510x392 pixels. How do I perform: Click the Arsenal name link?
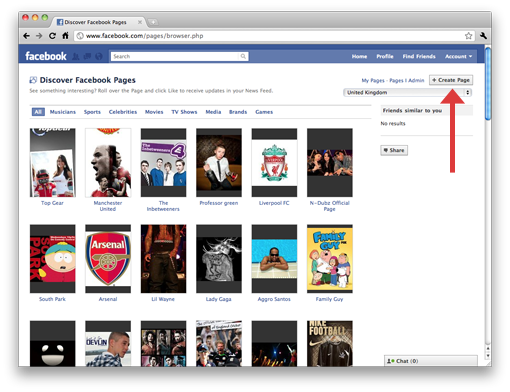(108, 299)
